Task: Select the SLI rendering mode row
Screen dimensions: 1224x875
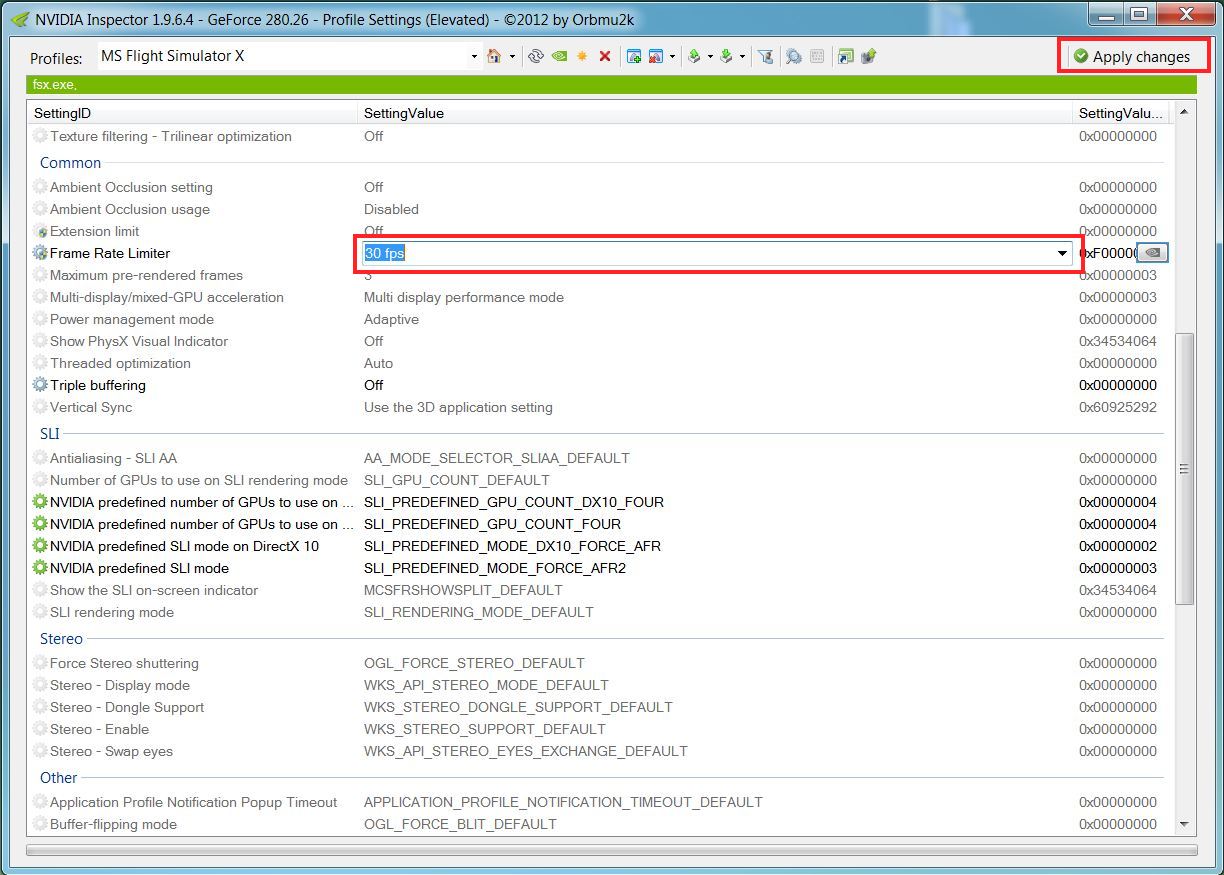Action: [x=598, y=612]
